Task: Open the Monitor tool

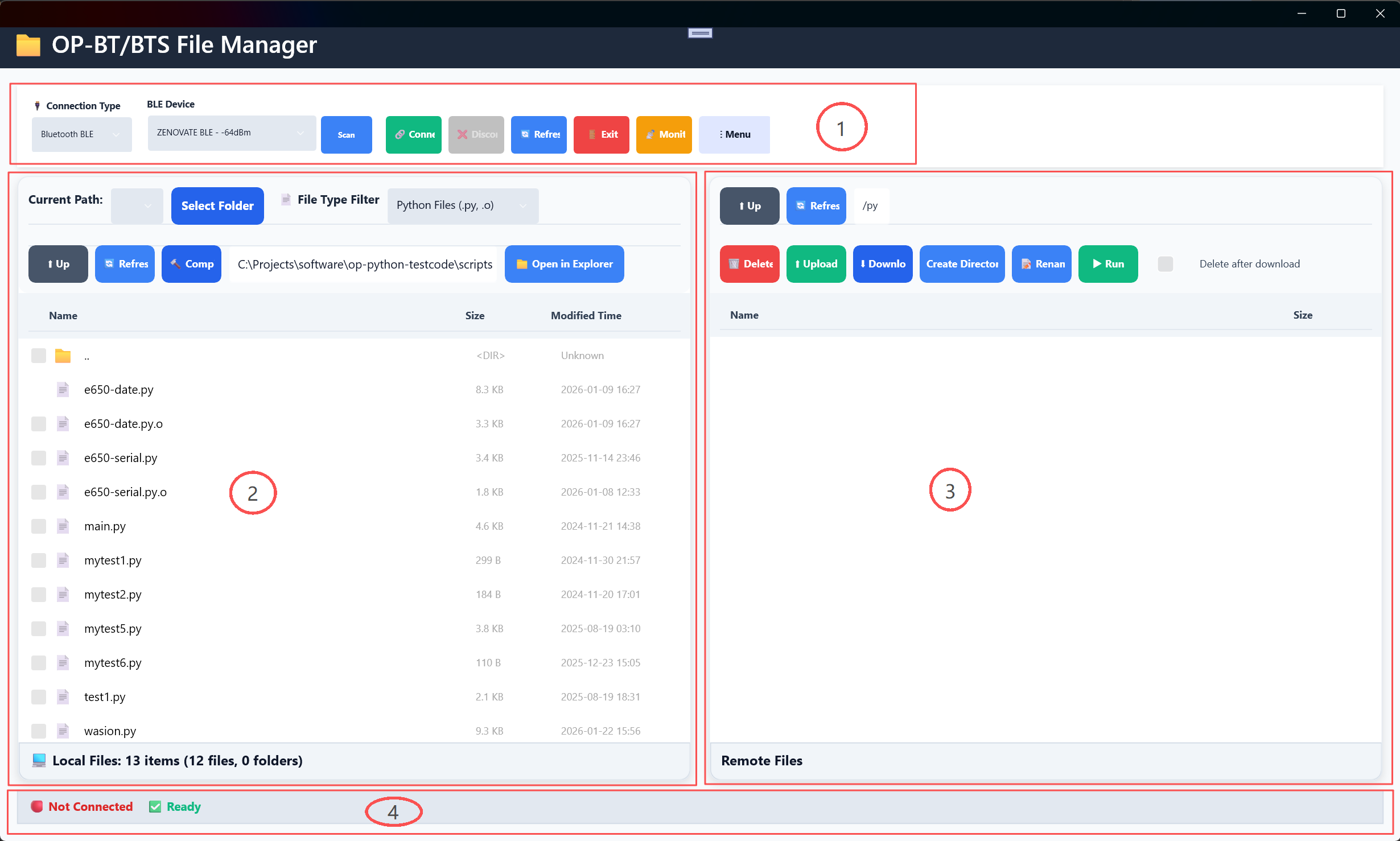Action: pos(664,134)
